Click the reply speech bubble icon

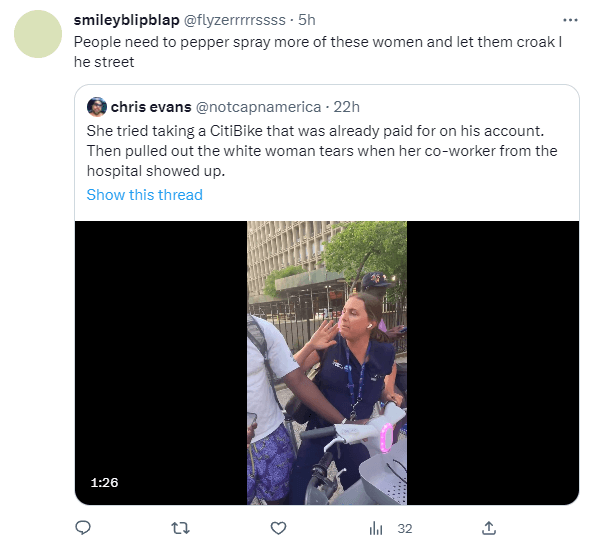tap(83, 528)
